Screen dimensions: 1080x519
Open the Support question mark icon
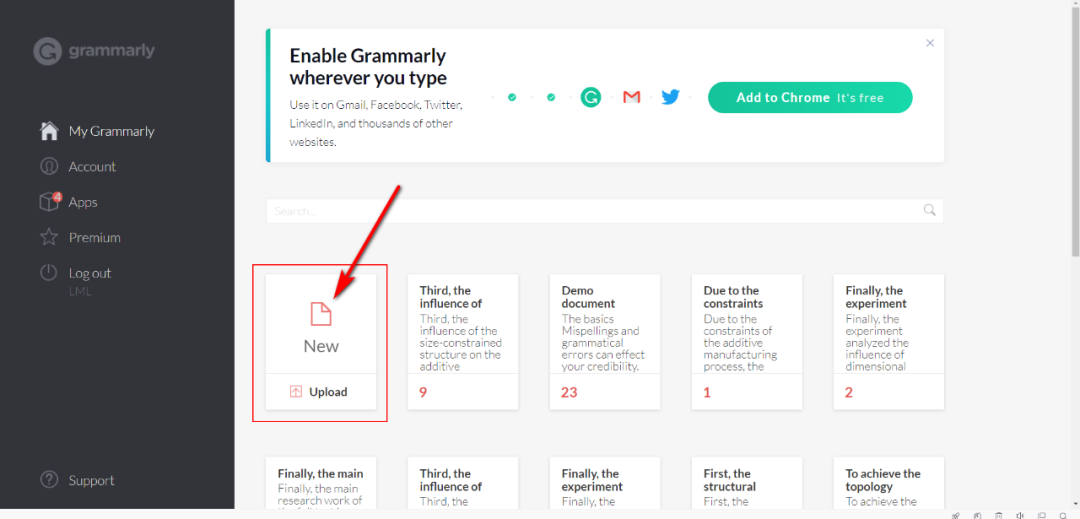tap(49, 481)
